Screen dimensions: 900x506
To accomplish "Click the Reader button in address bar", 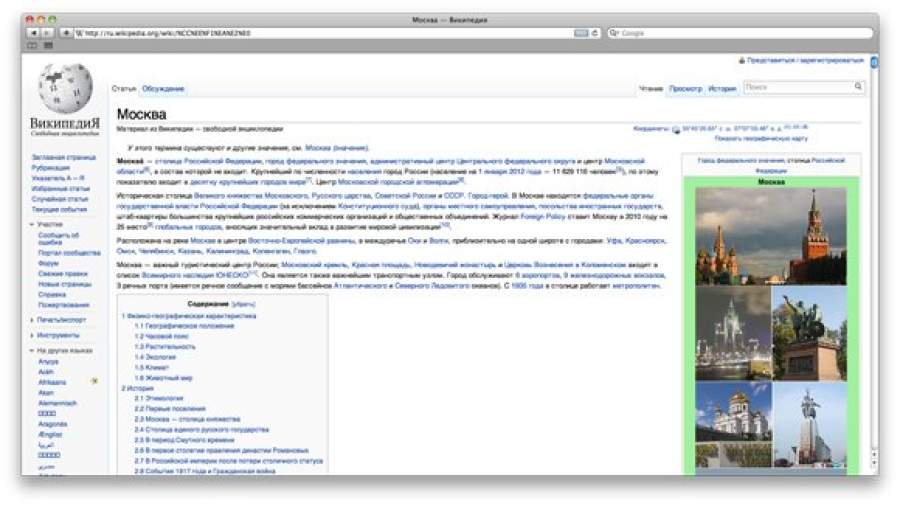I will [581, 33].
